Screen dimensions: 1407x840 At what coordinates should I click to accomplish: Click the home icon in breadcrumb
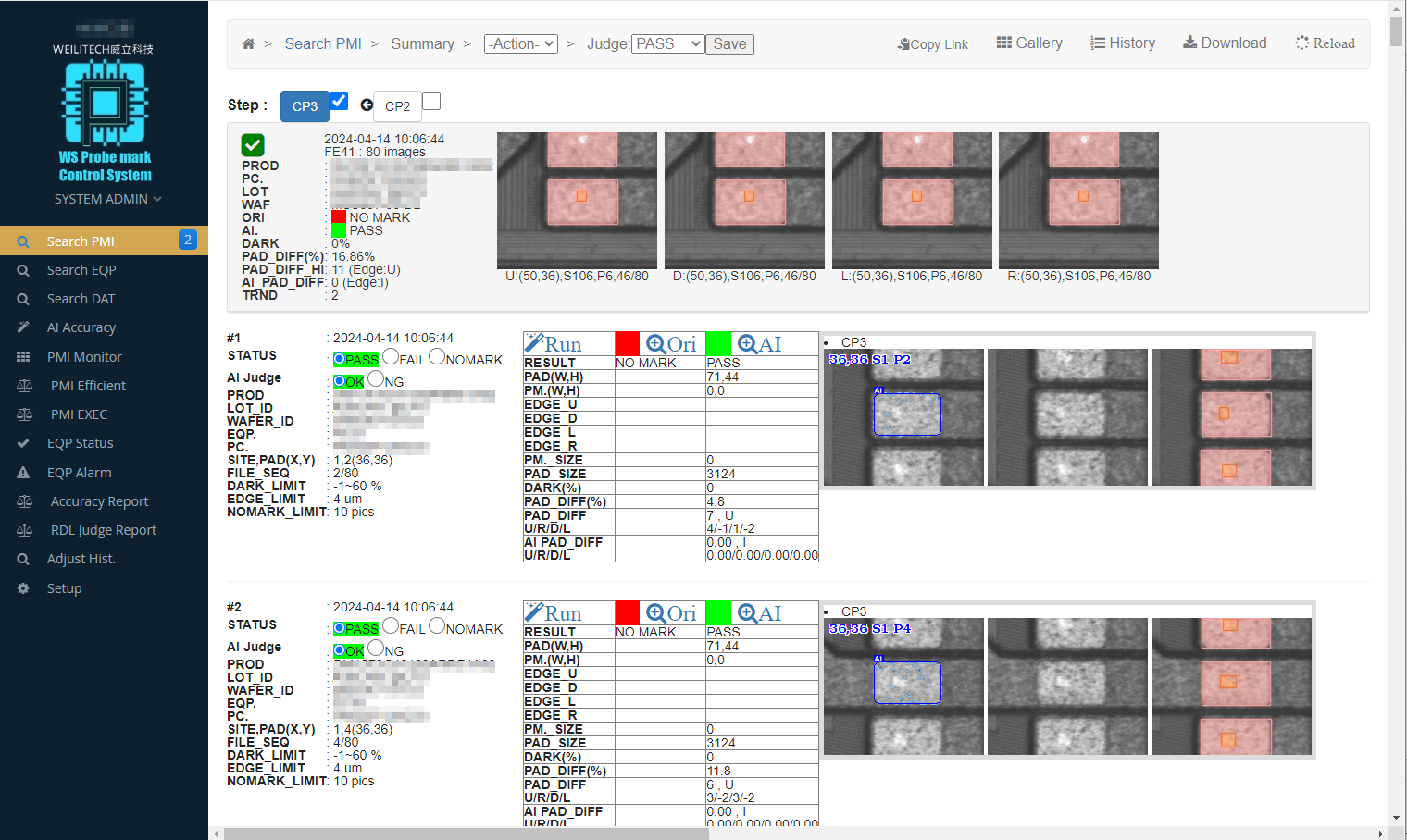248,44
